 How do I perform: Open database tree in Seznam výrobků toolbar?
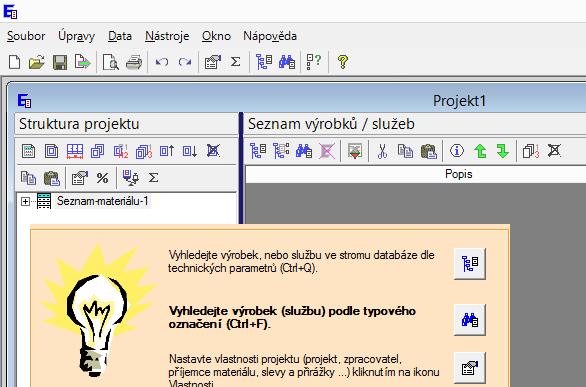(x=257, y=151)
